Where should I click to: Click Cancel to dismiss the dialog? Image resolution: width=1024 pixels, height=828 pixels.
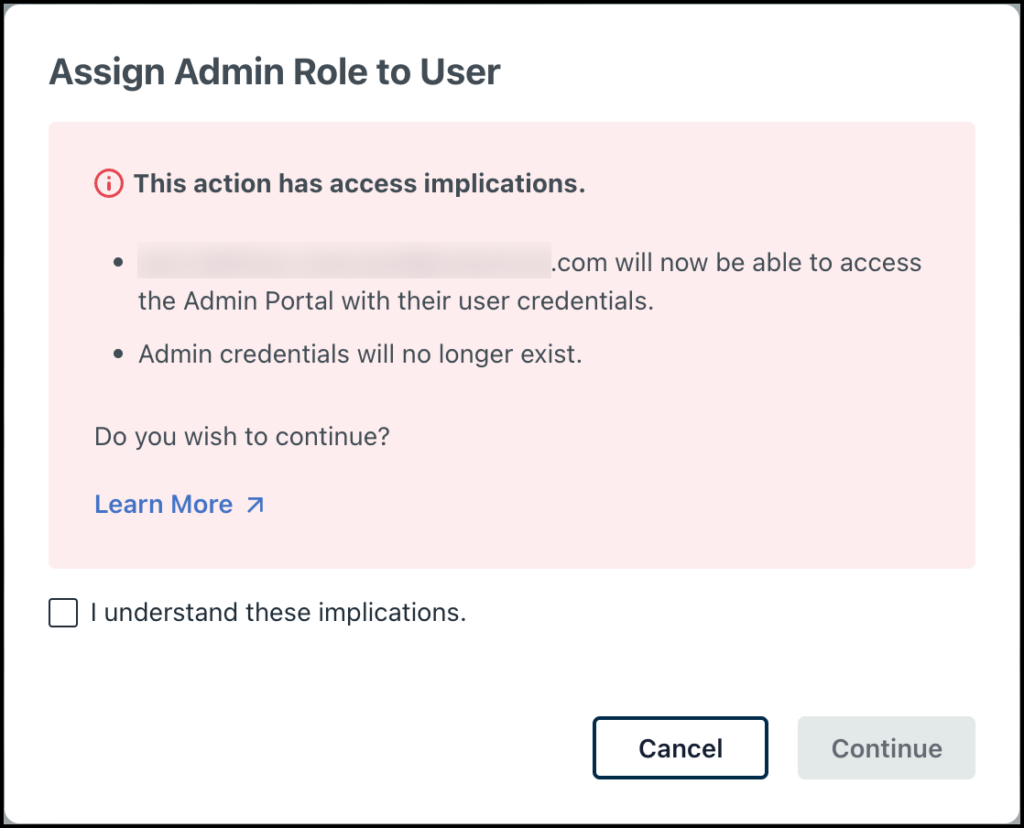click(680, 748)
